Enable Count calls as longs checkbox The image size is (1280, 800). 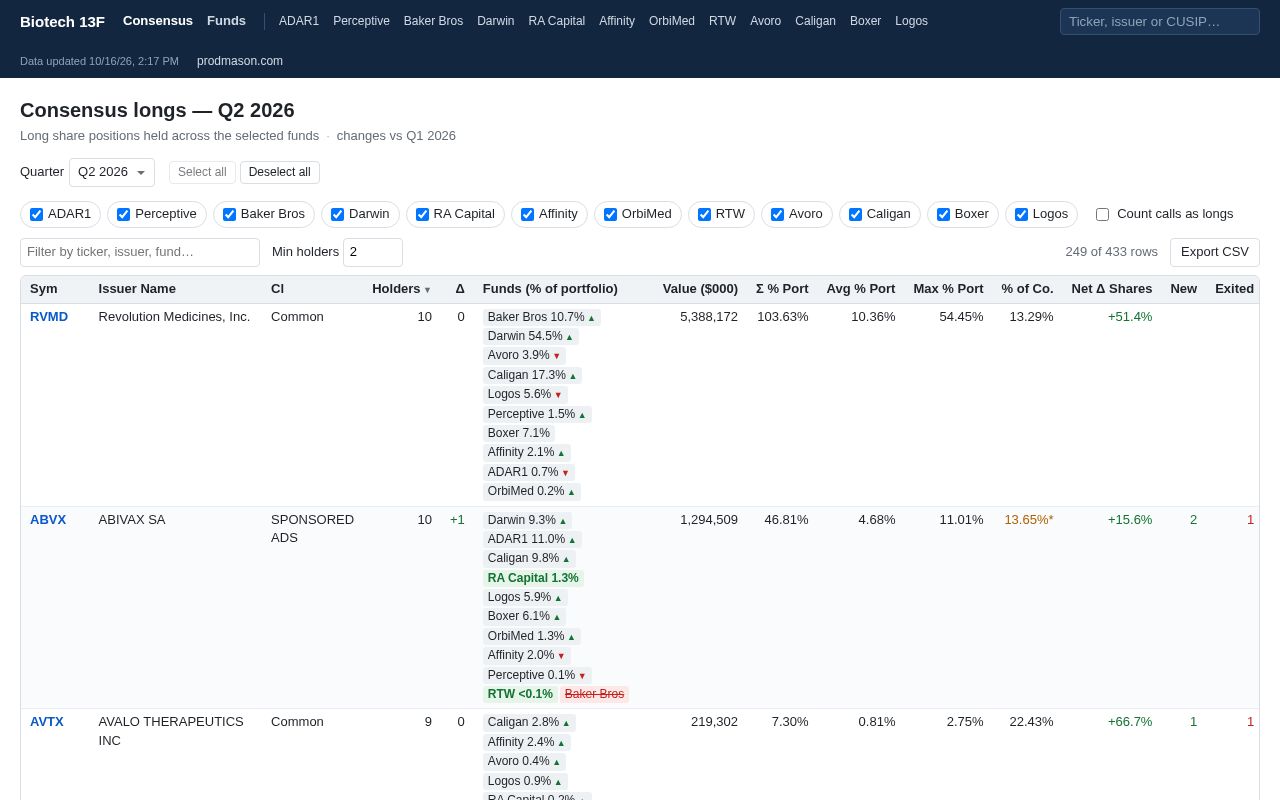point(1102,214)
